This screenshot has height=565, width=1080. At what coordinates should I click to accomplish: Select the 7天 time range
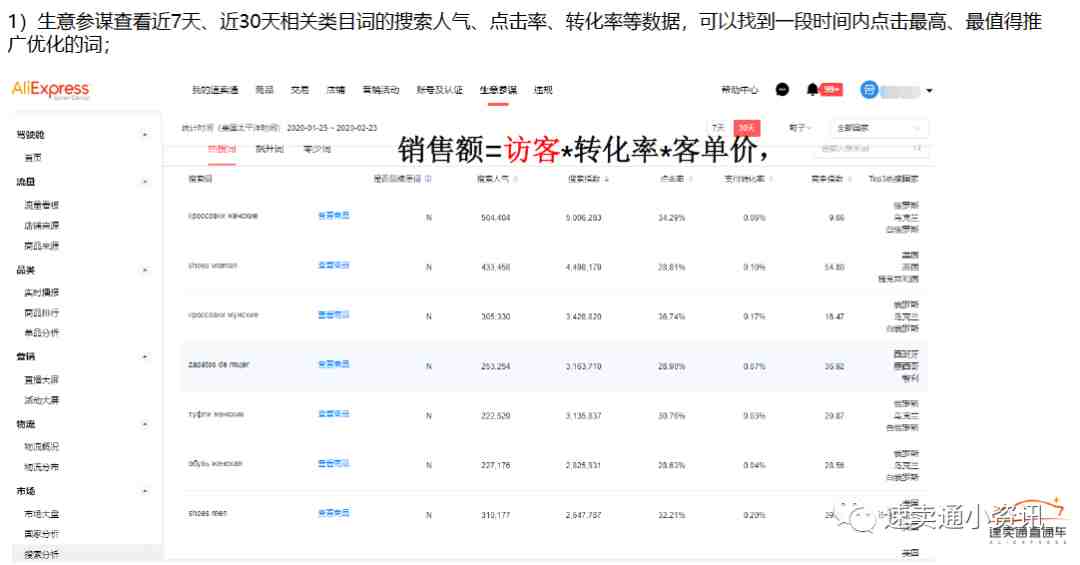tap(717, 128)
